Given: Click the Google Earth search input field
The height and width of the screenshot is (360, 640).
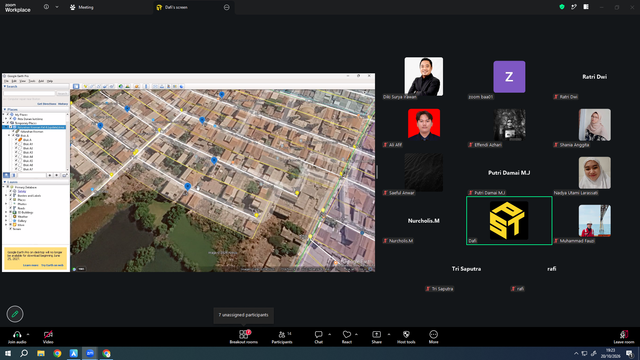Looking at the screenshot, I should point(29,93).
